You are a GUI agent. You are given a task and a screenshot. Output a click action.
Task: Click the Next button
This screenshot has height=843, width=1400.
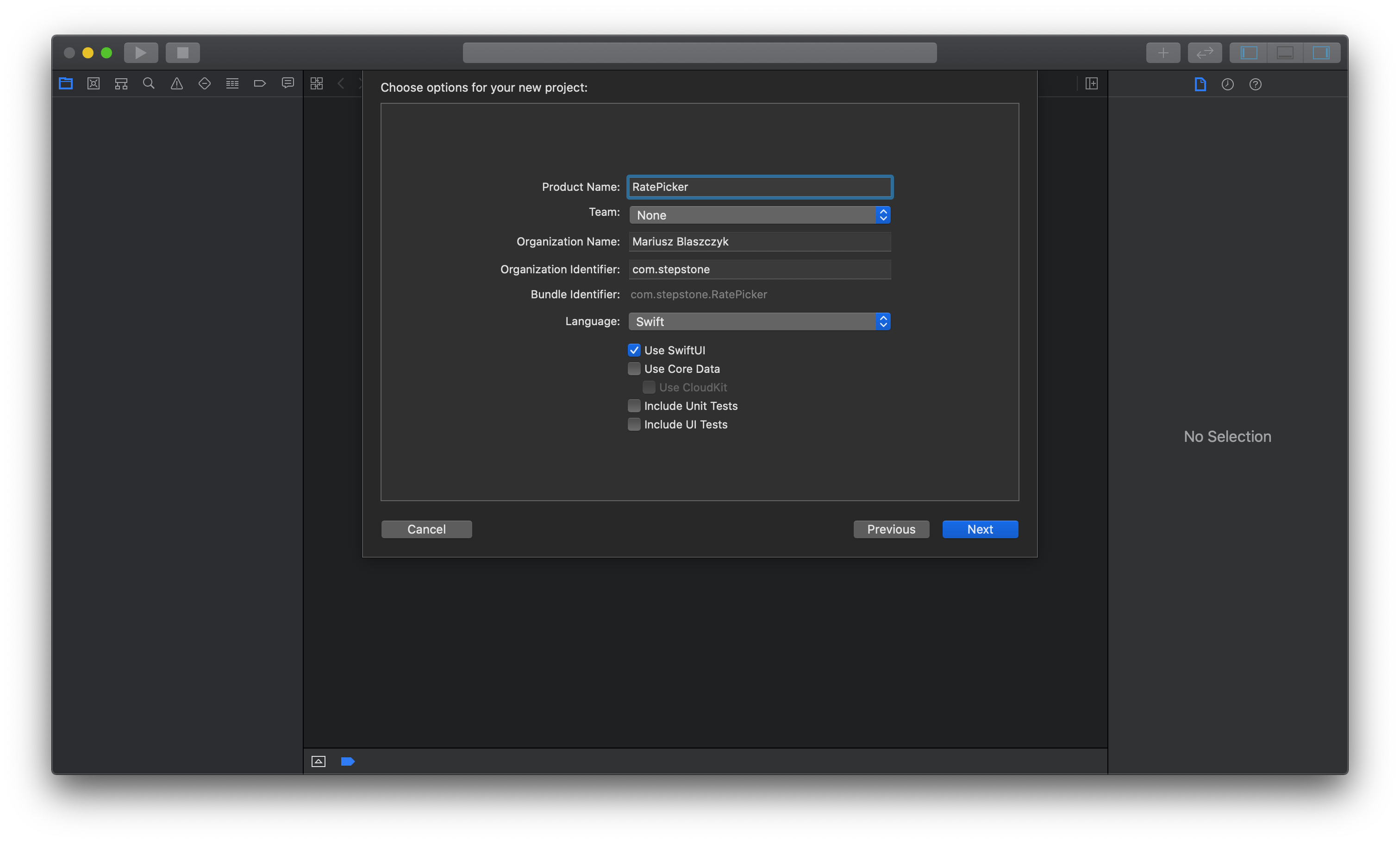coord(980,529)
